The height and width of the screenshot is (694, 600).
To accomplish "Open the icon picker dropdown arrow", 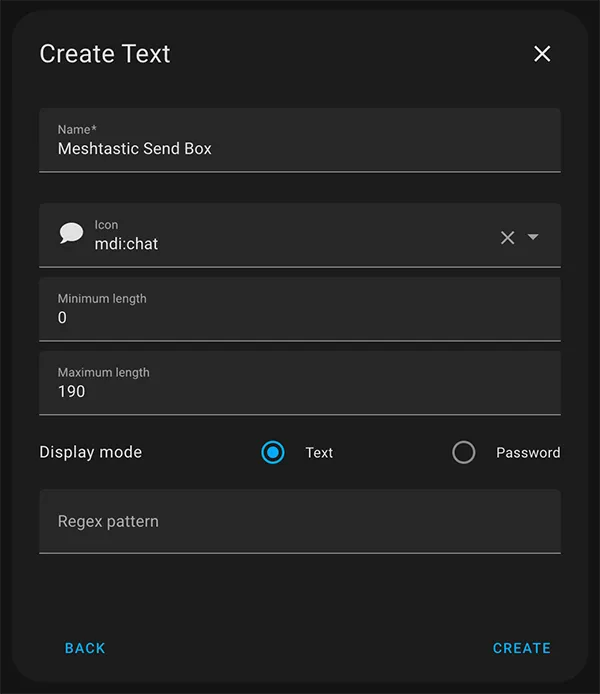I will (x=533, y=237).
